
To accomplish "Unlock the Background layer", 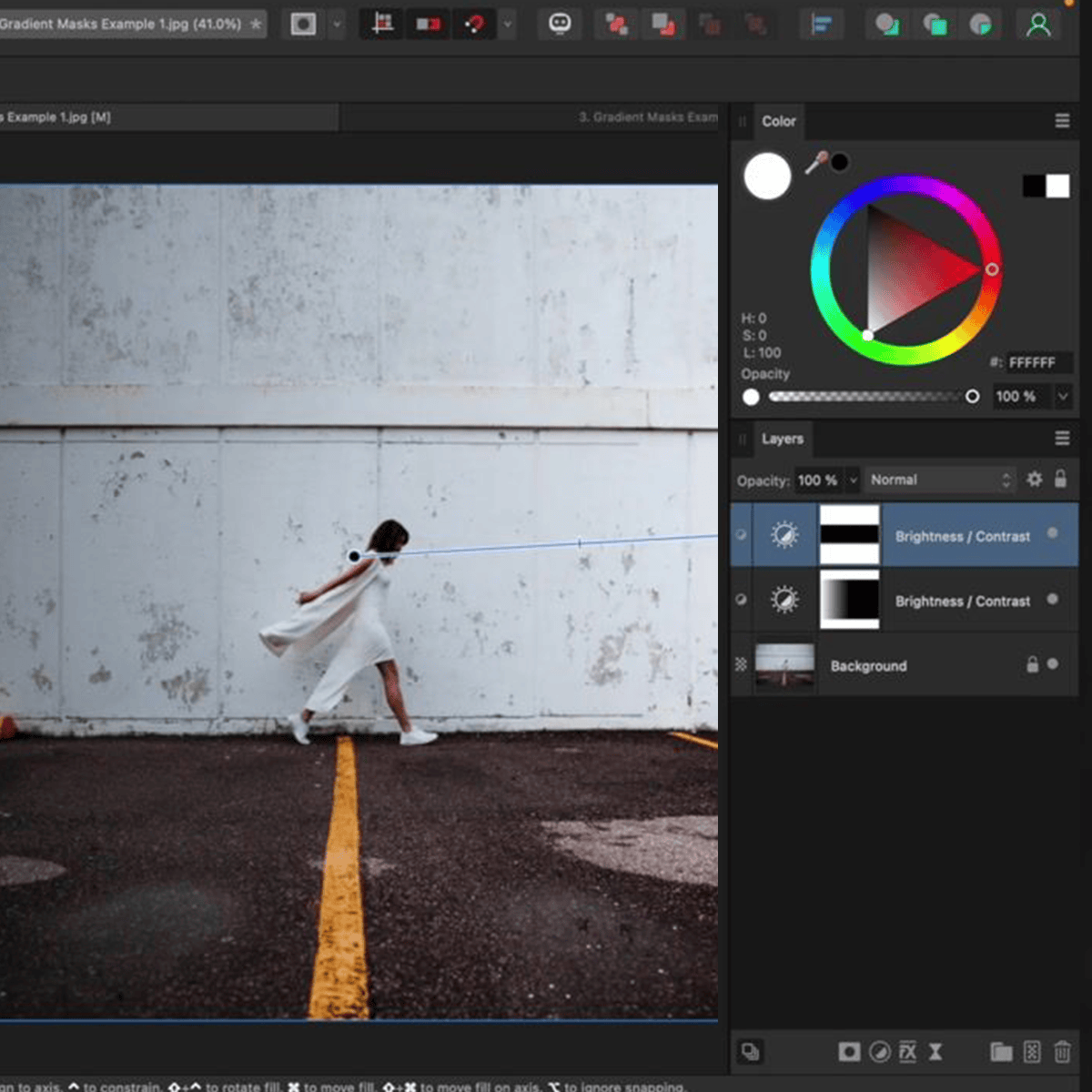I will tap(1032, 665).
